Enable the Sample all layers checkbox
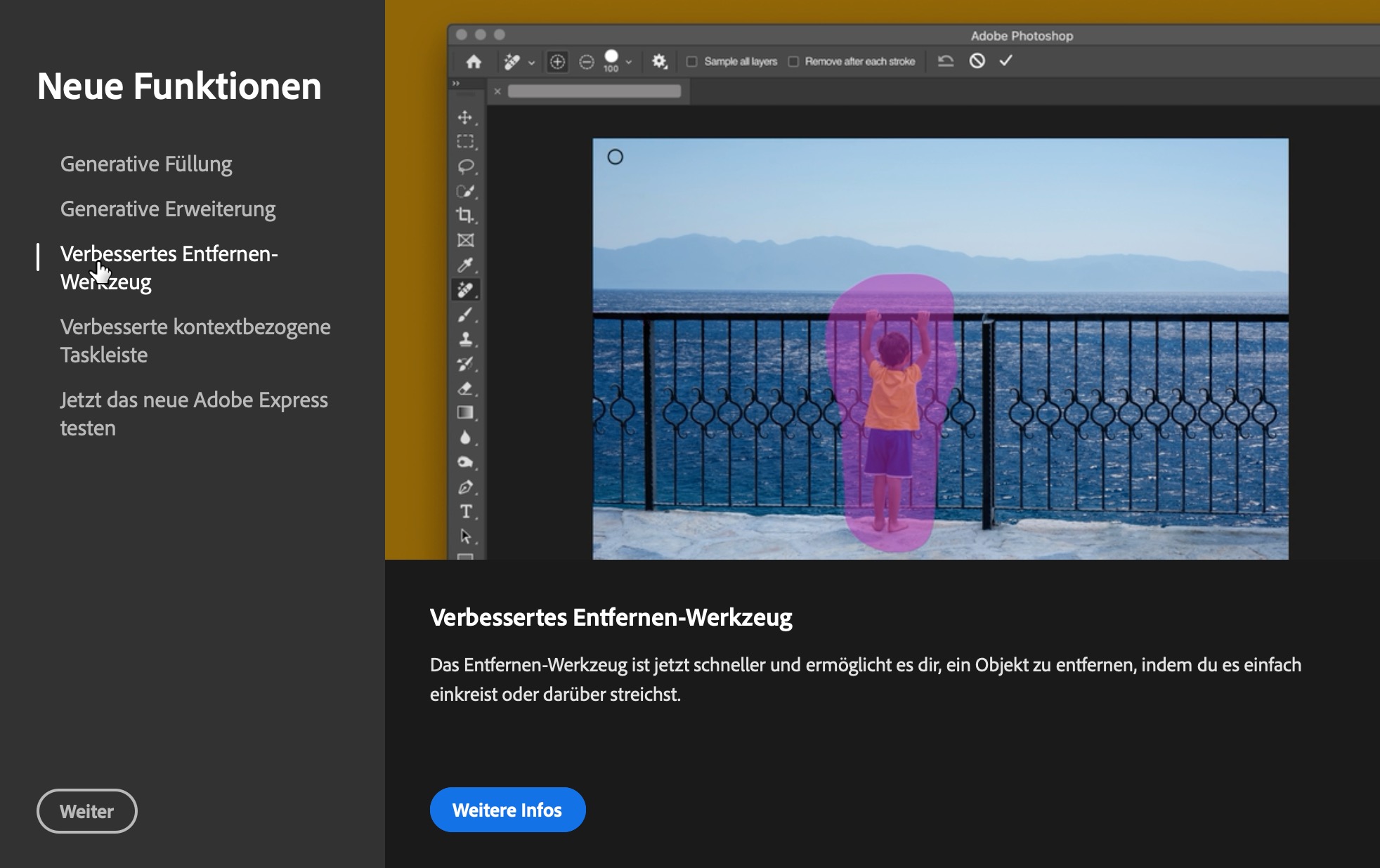Screen dimensions: 1380x868 [x=692, y=62]
